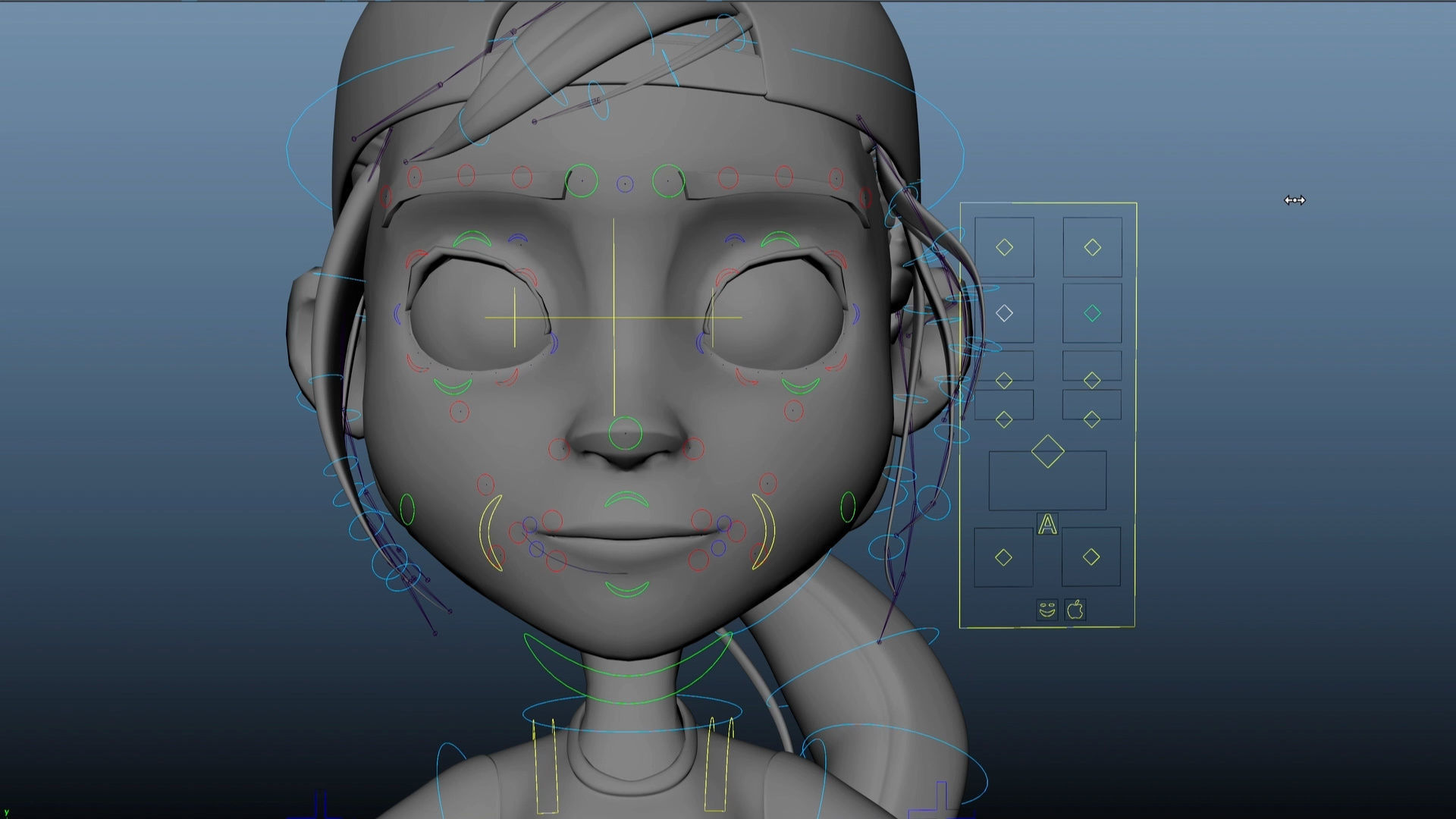1456x819 pixels.
Task: Select green lower eyelid arc under screen-left eye
Action: click(453, 387)
